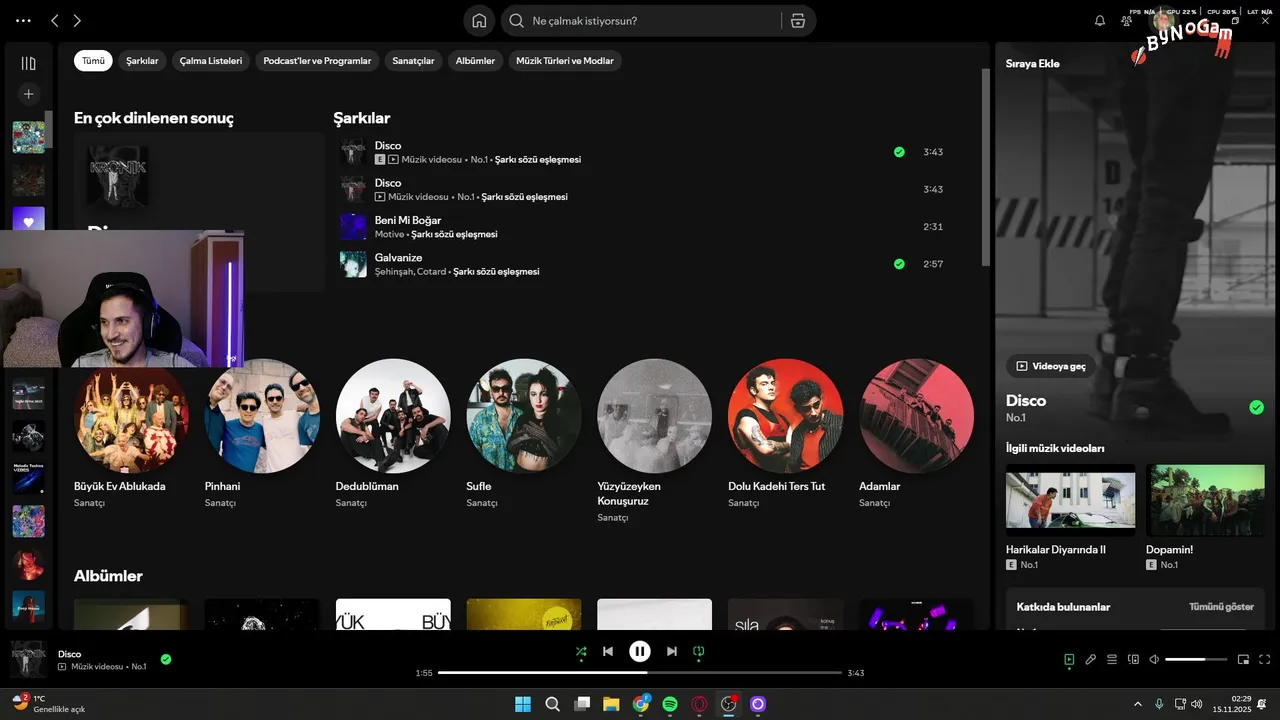The image size is (1280, 720).
Task: Seek within the song progress bar
Action: click(640, 673)
